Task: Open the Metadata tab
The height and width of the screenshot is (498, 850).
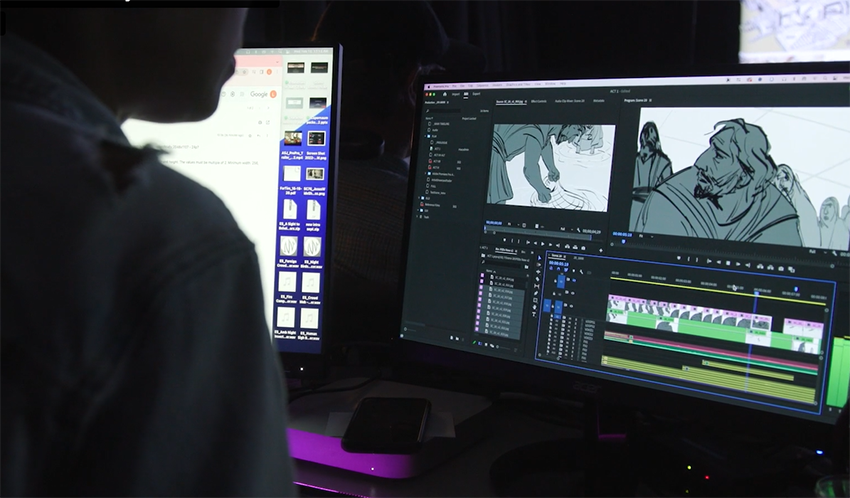Action: coord(598,101)
